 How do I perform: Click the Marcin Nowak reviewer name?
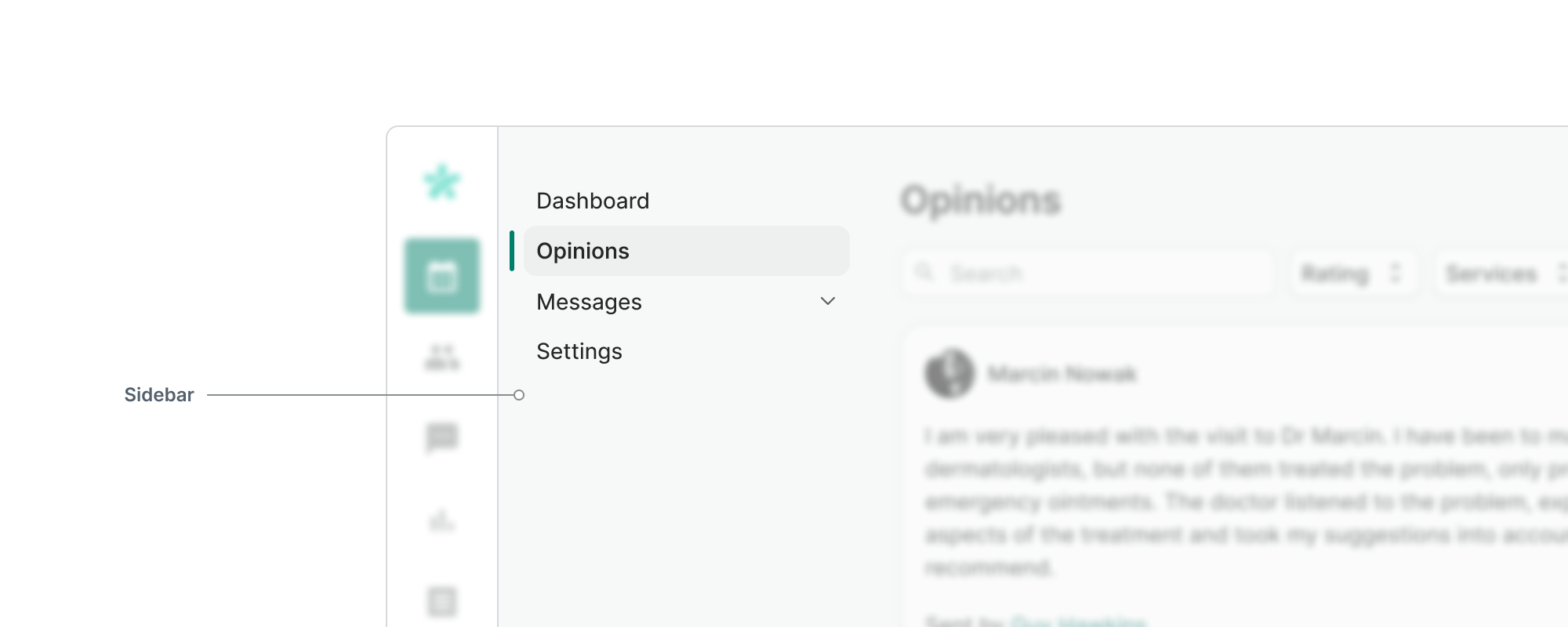tap(1062, 374)
